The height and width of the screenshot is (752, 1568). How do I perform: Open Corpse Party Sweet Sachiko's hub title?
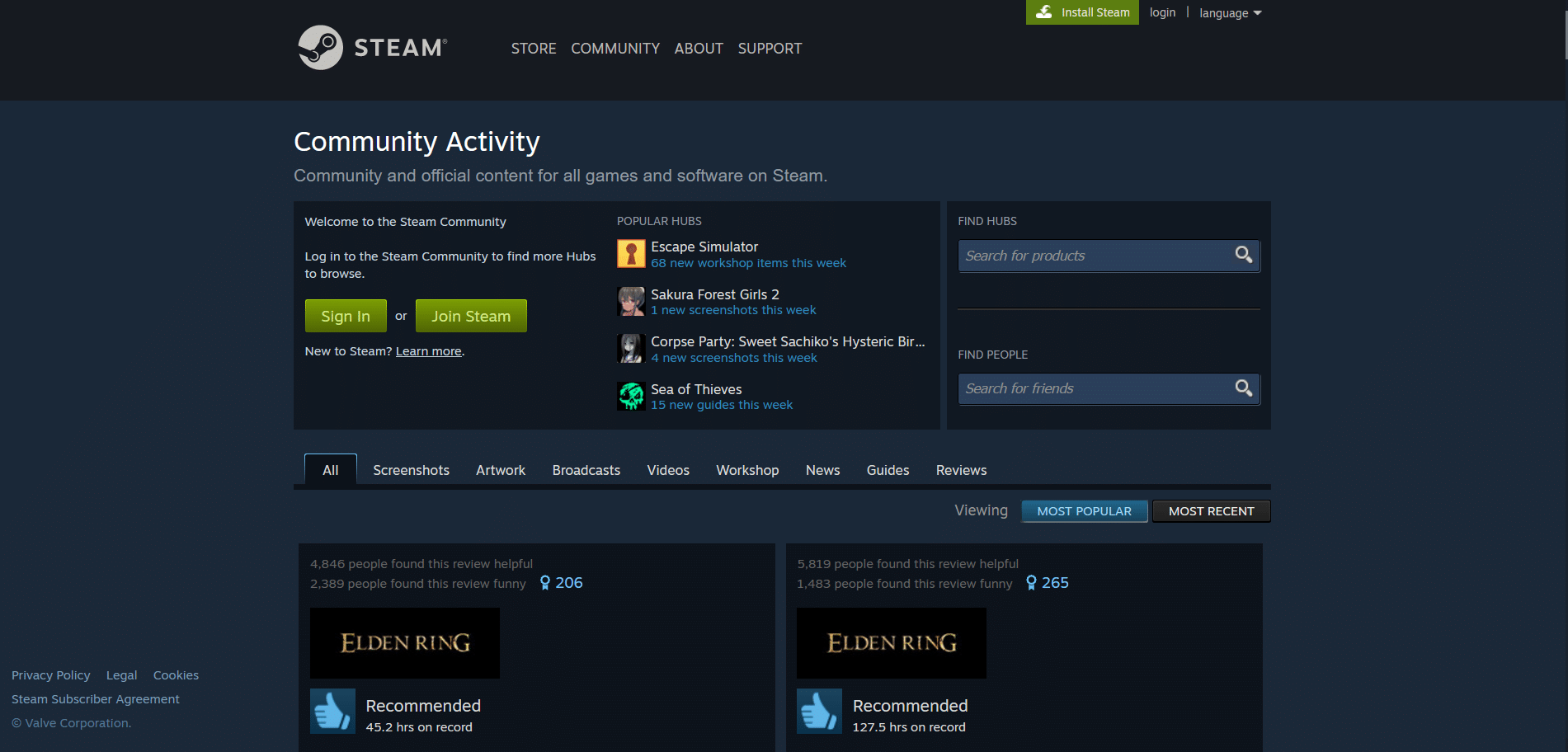[x=788, y=341]
